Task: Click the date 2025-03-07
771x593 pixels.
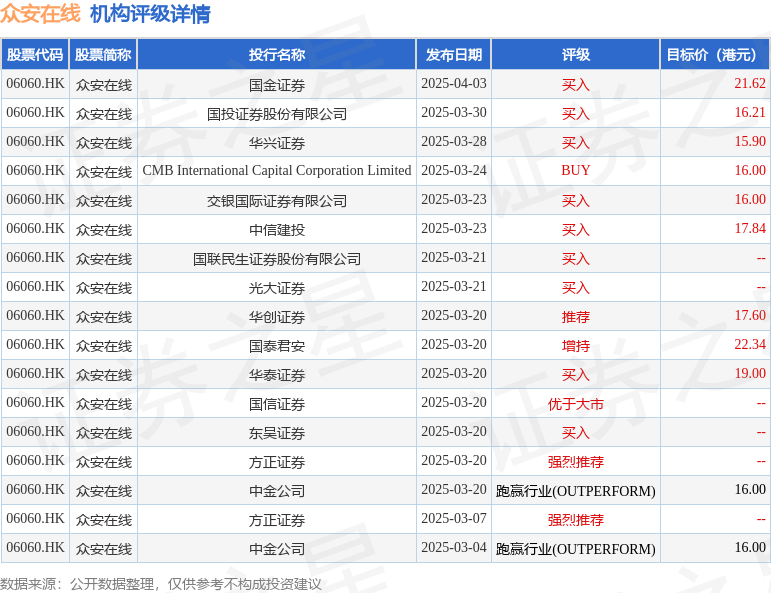Action: [454, 518]
